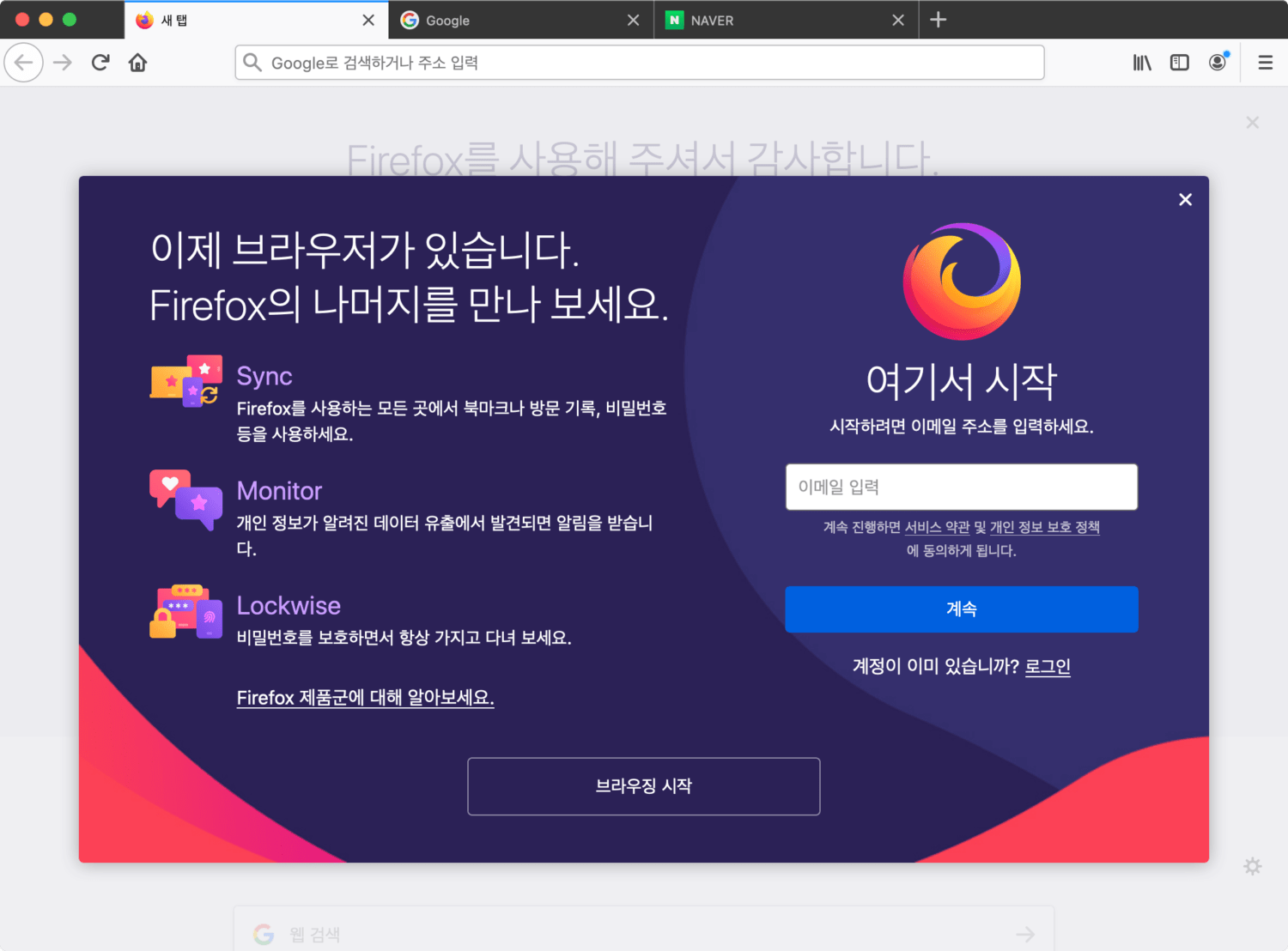
Task: Switch to the NAVER tab
Action: coord(786,20)
